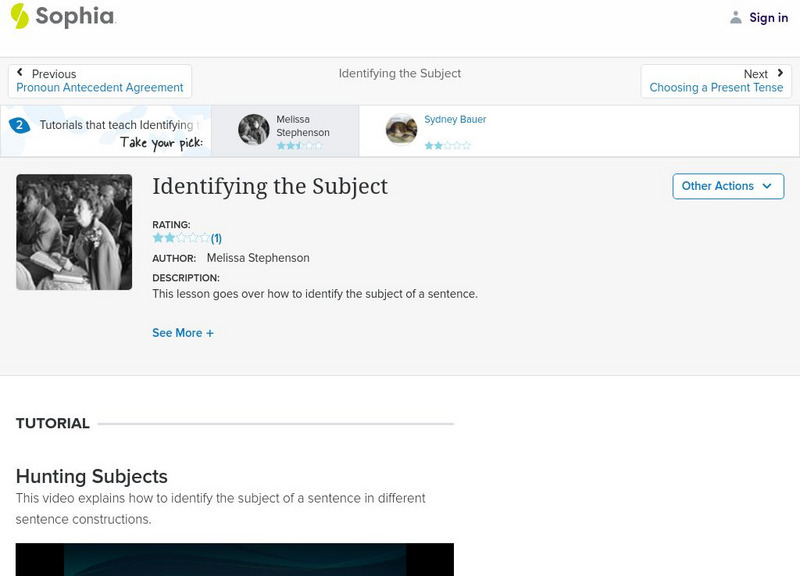Click the Hunting Subjects heading
The width and height of the screenshot is (800, 576).
pyautogui.click(x=92, y=476)
